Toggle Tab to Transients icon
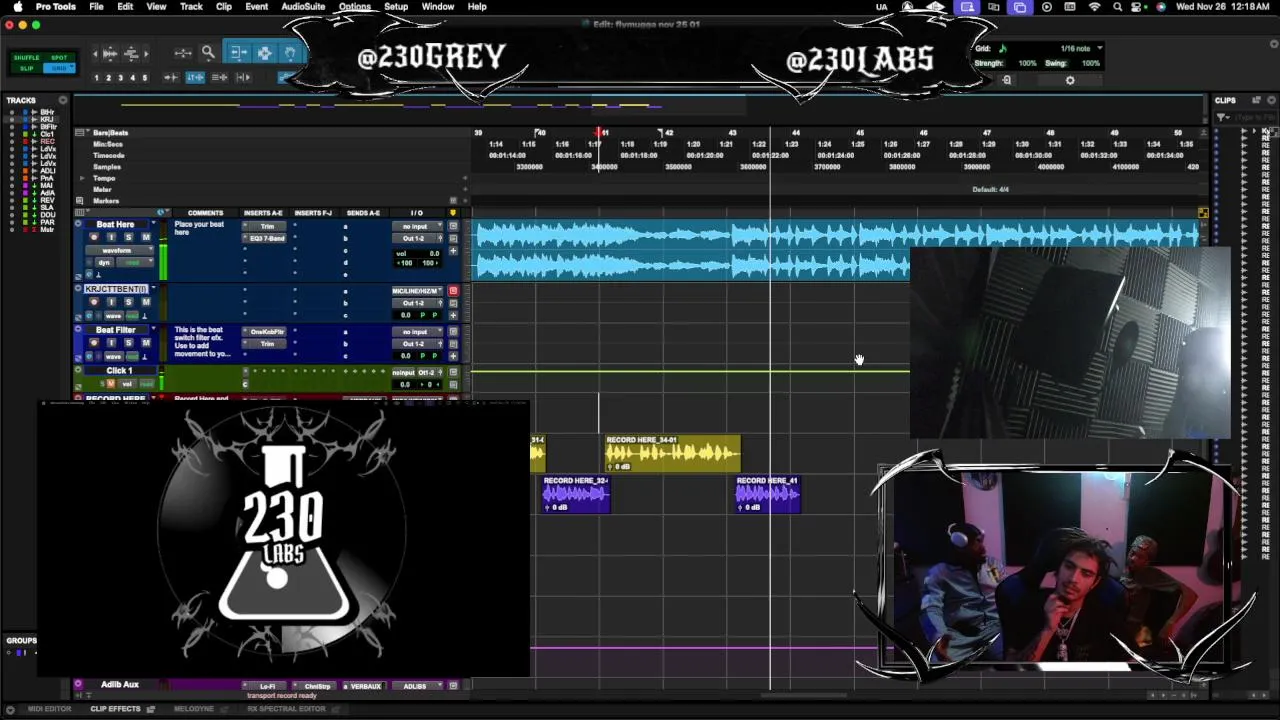Viewport: 1280px width, 720px height. point(171,77)
